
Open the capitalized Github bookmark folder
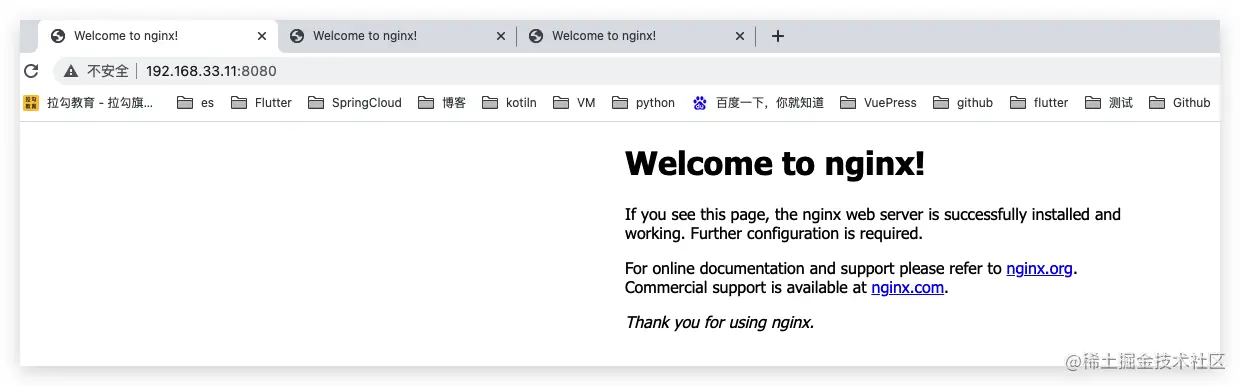point(1180,102)
